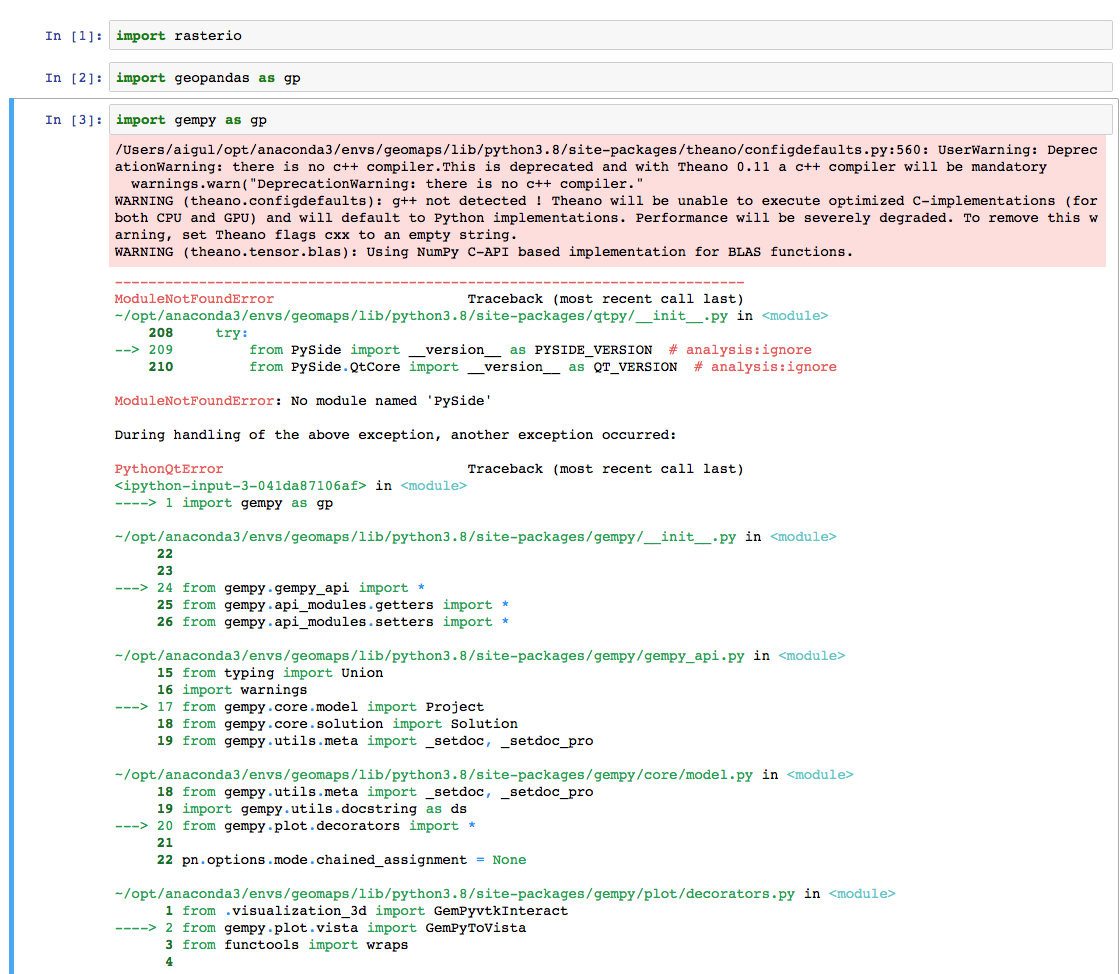Click 'During handling of the above exception' text
Image resolution: width=1120 pixels, height=974 pixels.
tap(395, 435)
